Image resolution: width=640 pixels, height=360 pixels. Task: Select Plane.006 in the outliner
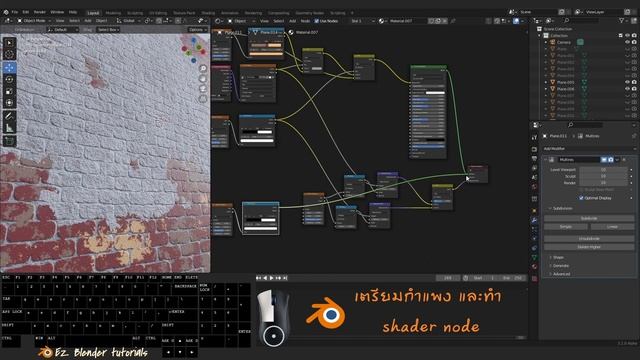566,89
